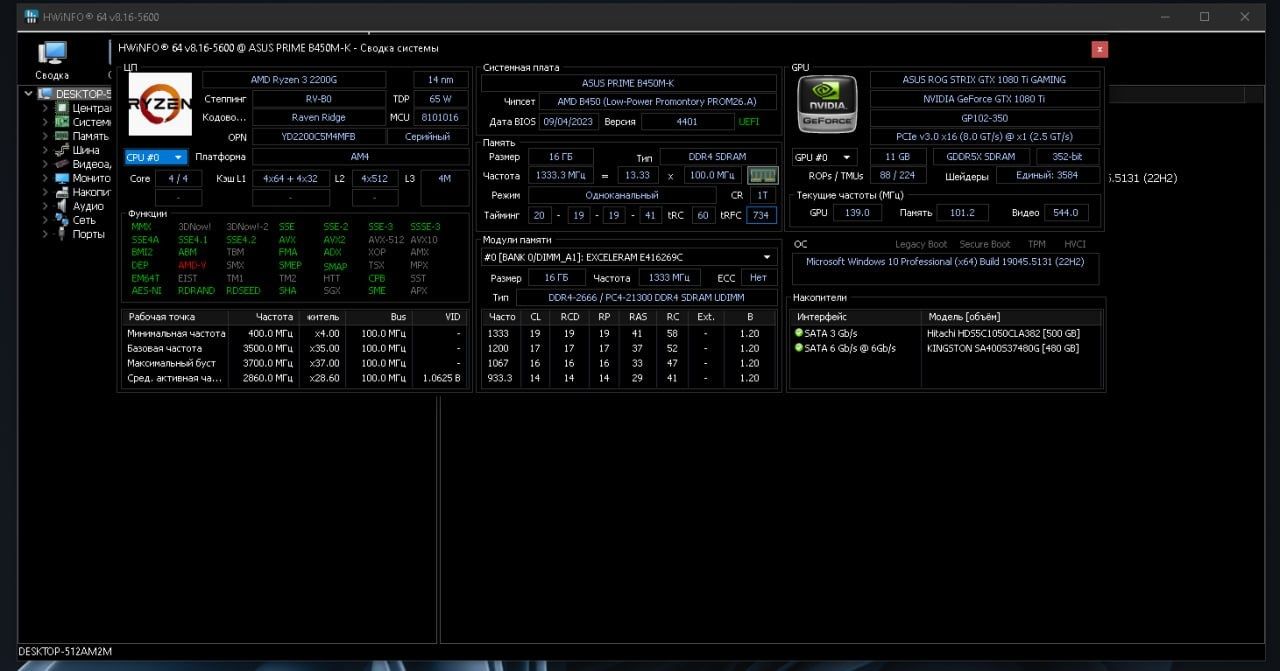Open the GPU #0 selector dropdown
Screen dimensions: 1280x671
pyautogui.click(x=825, y=157)
